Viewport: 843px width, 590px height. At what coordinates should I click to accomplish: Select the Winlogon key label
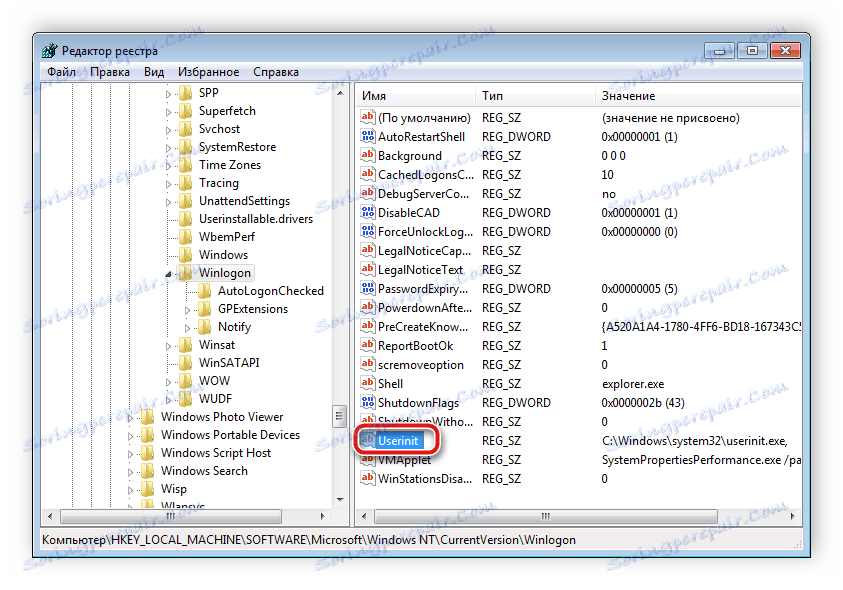[x=225, y=273]
